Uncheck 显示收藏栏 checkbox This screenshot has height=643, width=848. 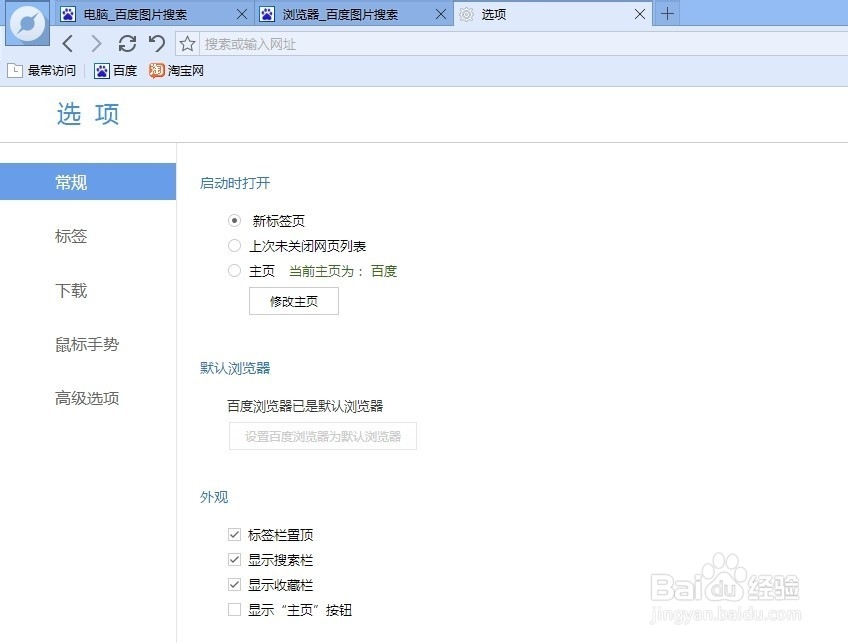[x=234, y=585]
